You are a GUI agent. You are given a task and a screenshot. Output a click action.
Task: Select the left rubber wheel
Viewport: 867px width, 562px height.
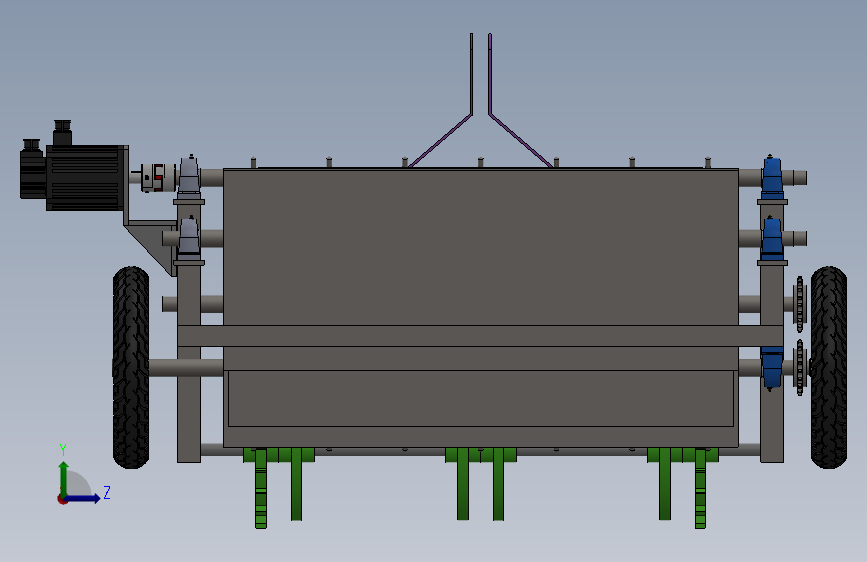click(131, 367)
